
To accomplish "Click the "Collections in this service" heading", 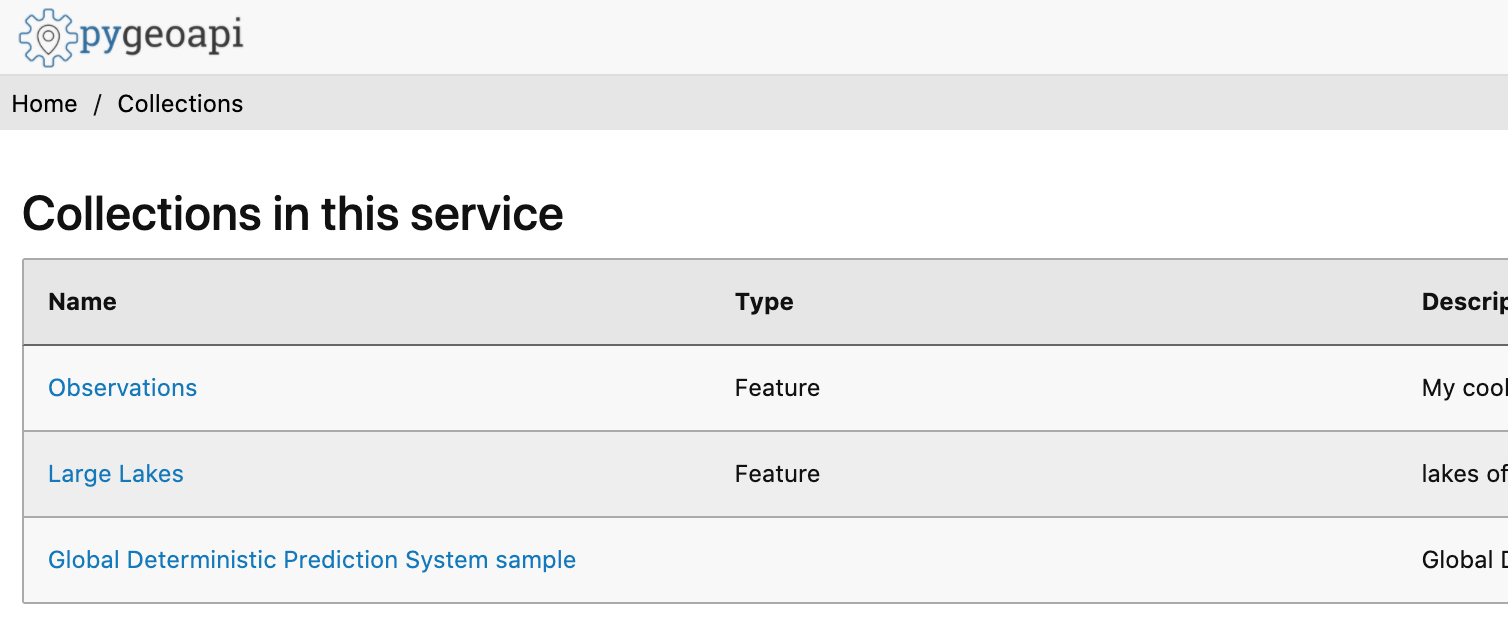I will [293, 213].
